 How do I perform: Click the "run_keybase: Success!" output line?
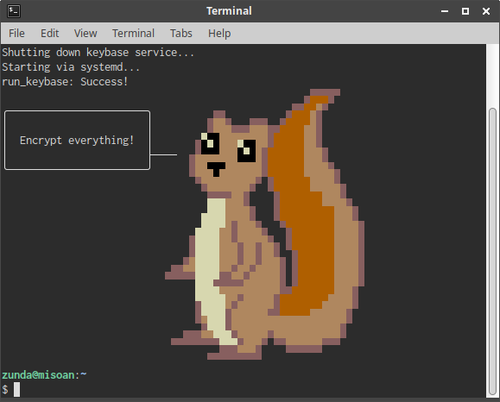coord(65,82)
